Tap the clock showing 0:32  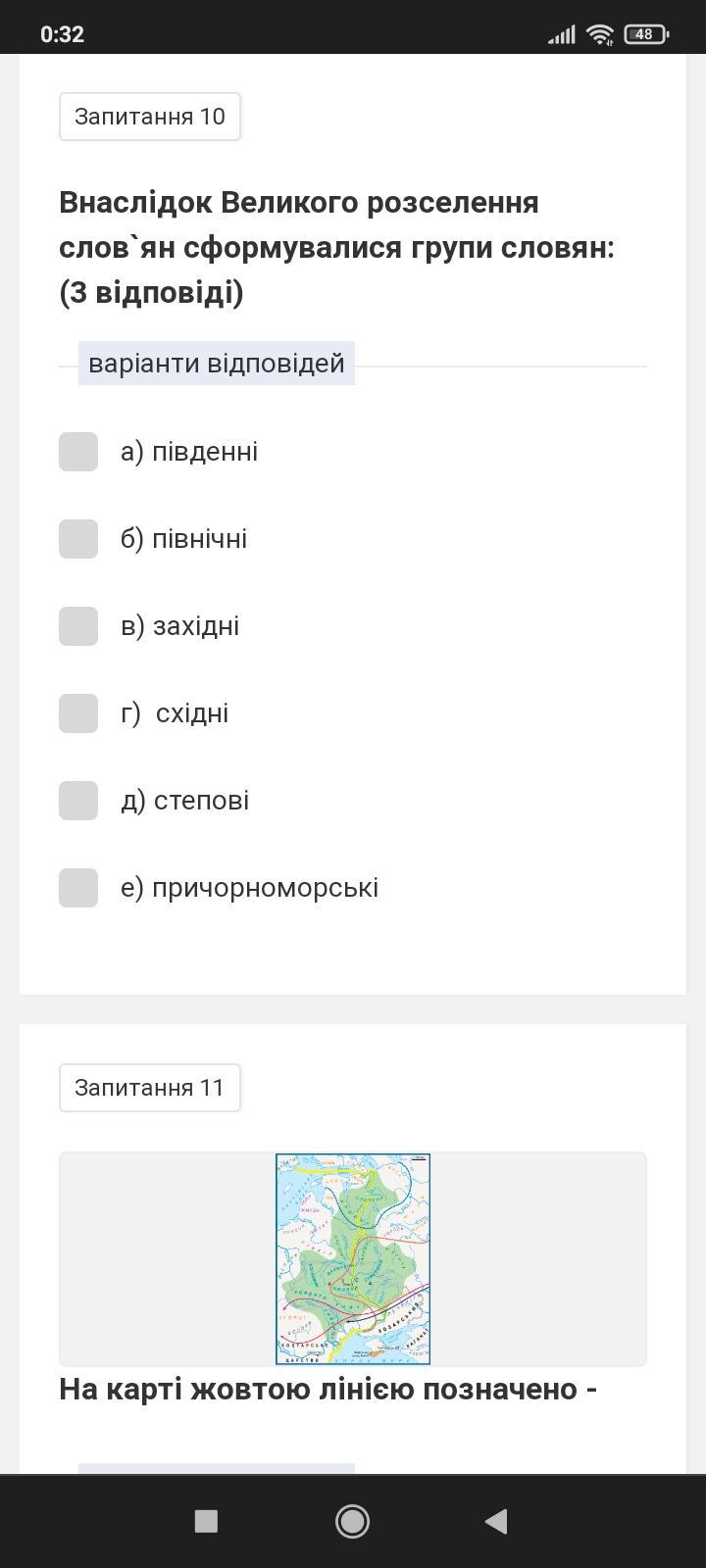point(62,34)
